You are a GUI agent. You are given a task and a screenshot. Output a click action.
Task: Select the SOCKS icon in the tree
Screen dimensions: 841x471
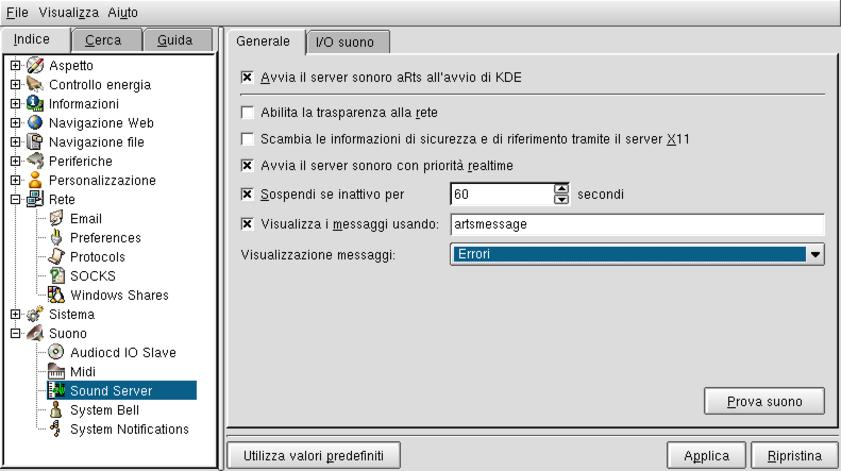click(x=57, y=276)
